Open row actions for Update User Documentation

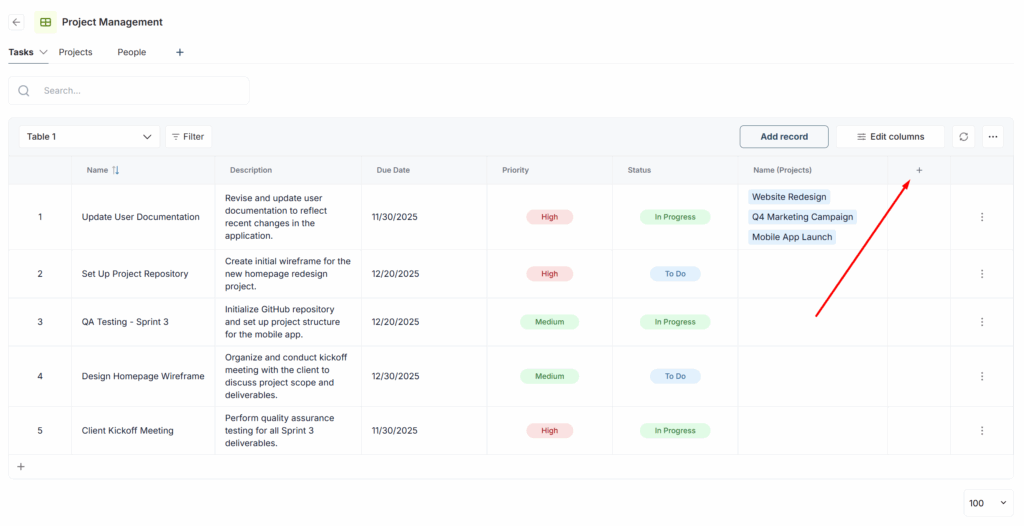pyautogui.click(x=981, y=217)
